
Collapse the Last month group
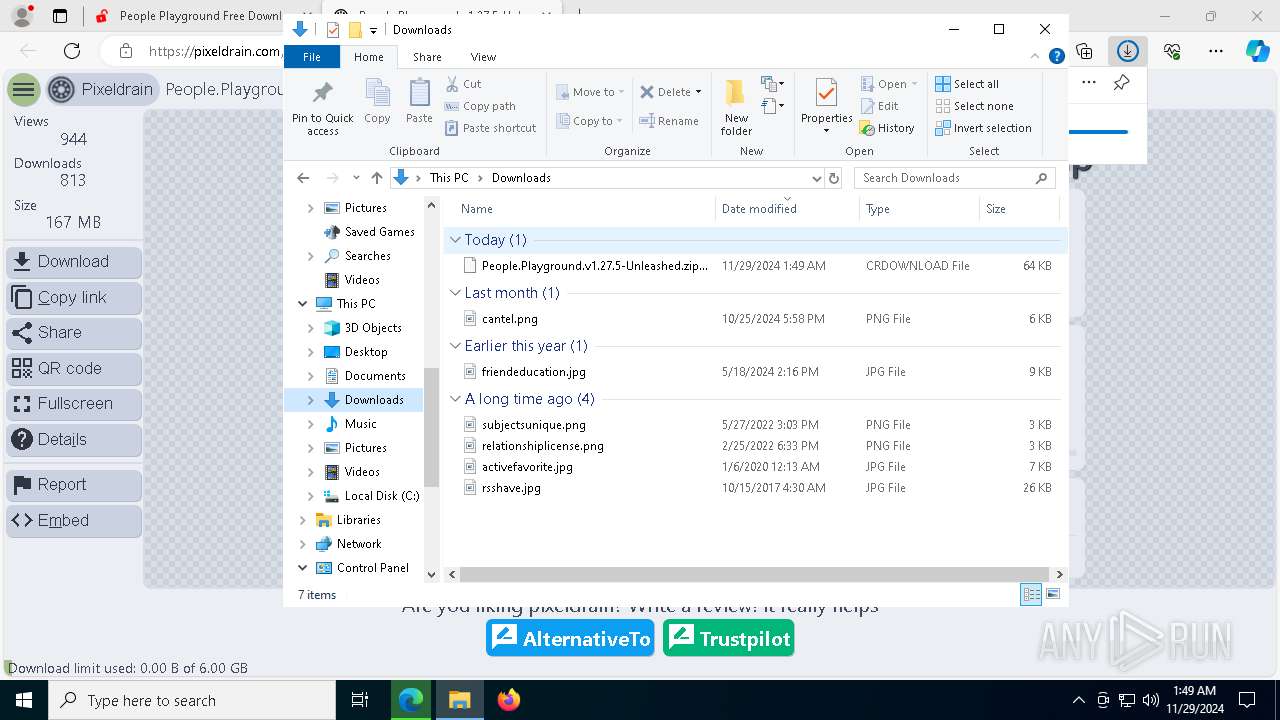pyautogui.click(x=455, y=293)
